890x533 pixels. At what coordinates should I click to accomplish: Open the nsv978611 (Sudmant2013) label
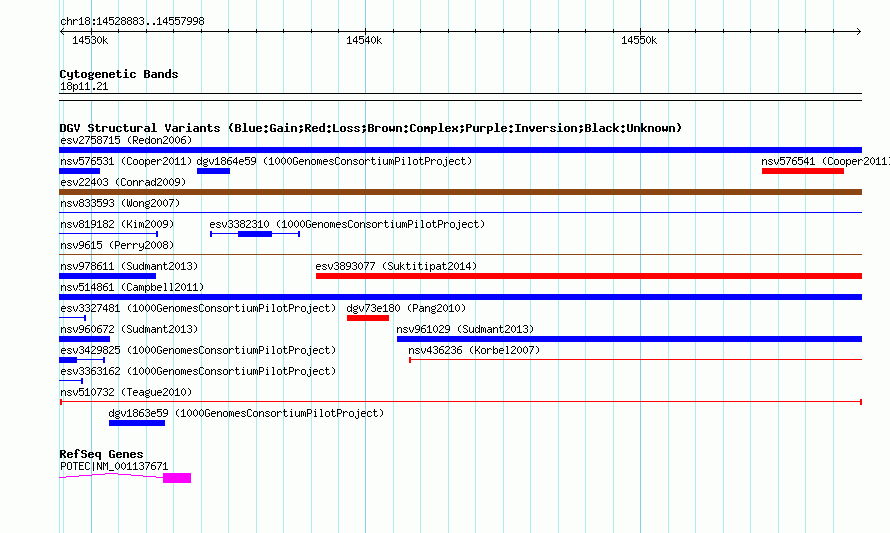point(129,266)
